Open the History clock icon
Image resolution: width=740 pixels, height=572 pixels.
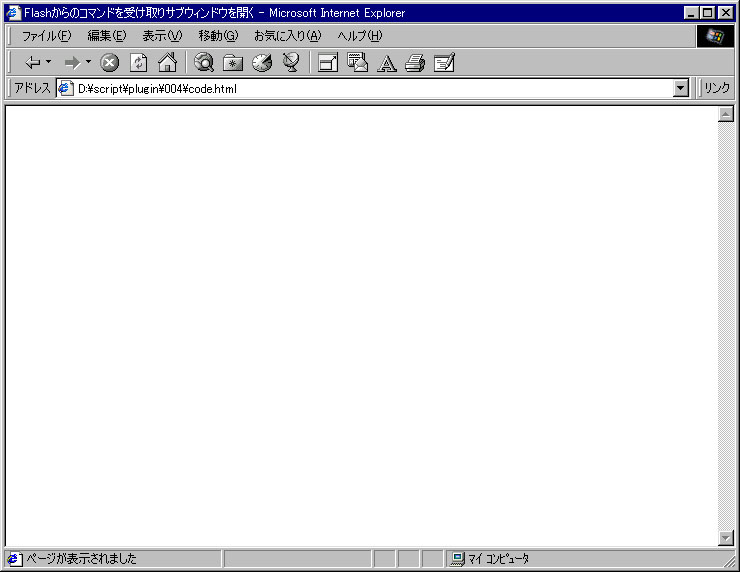[262, 63]
